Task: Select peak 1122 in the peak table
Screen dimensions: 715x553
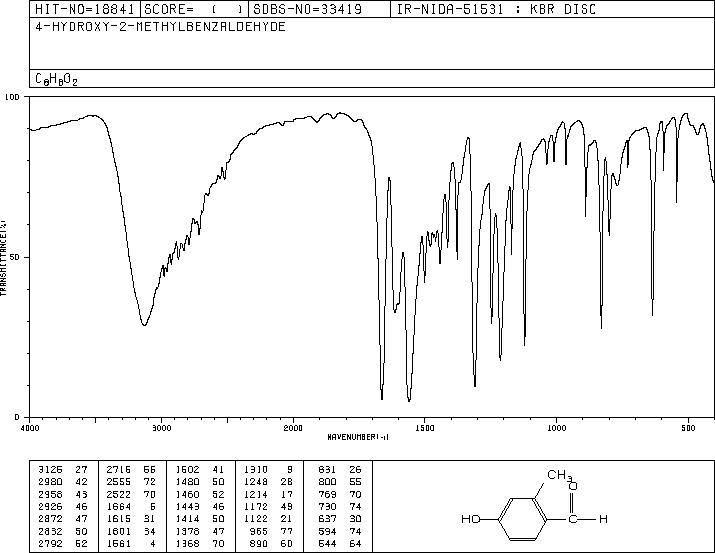Action: coord(256,519)
